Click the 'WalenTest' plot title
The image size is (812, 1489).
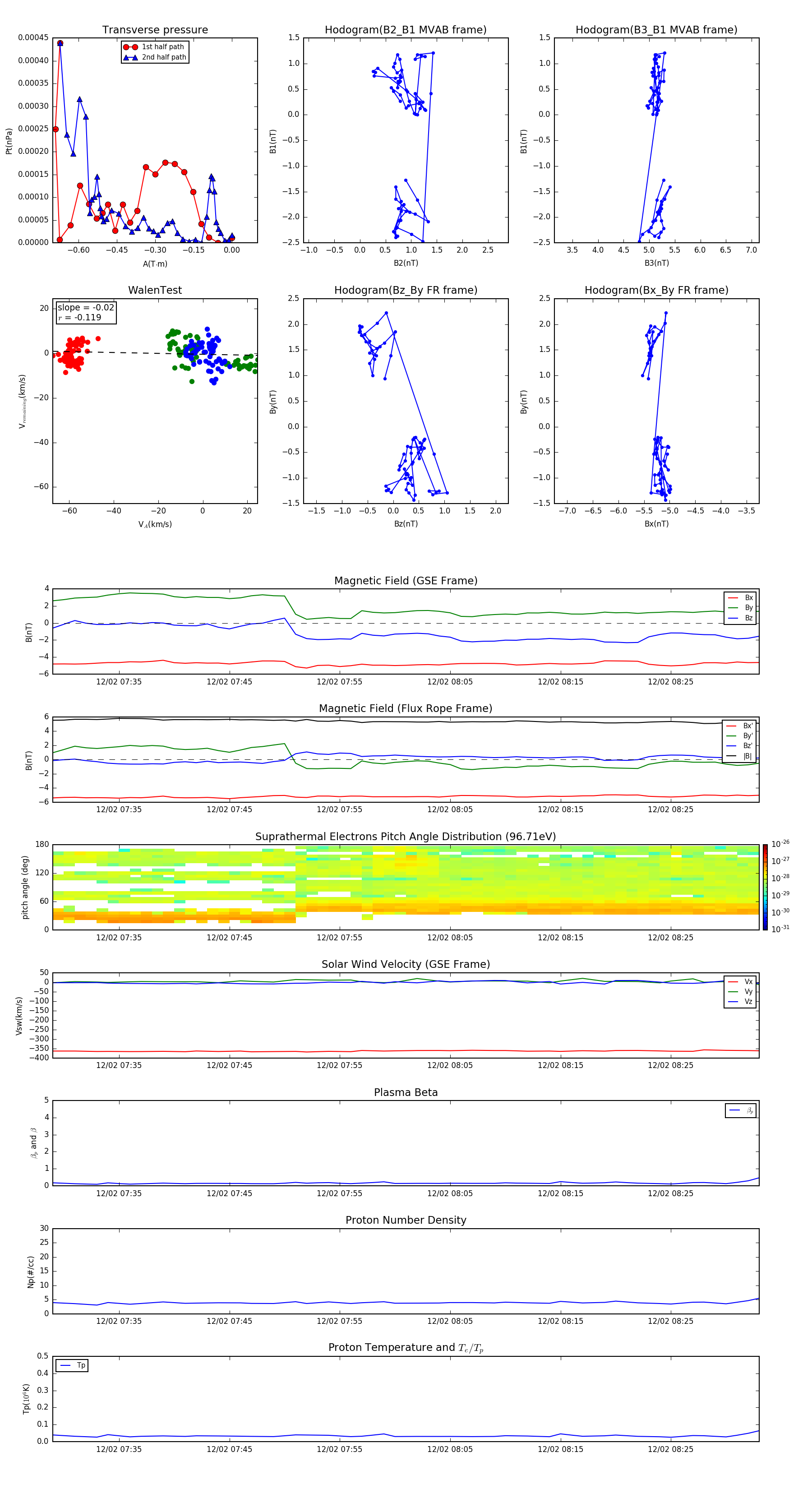155,290
